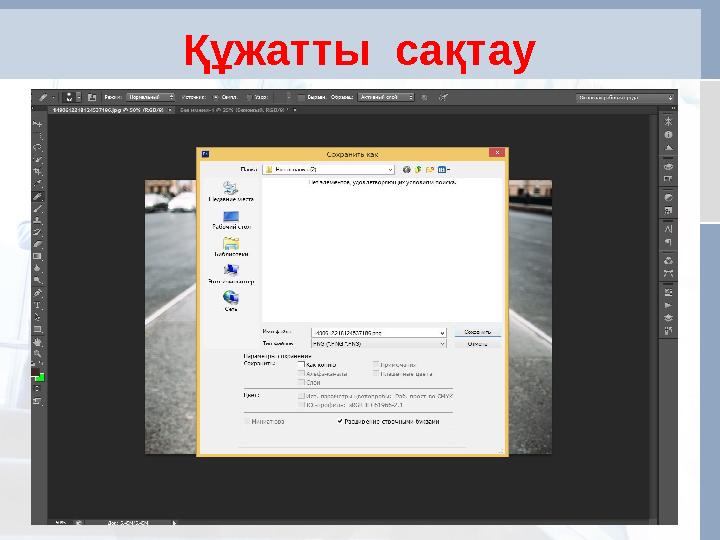Screen dimensions: 720x540
Task: Select the Eraser tool
Action: pyautogui.click(x=38, y=244)
